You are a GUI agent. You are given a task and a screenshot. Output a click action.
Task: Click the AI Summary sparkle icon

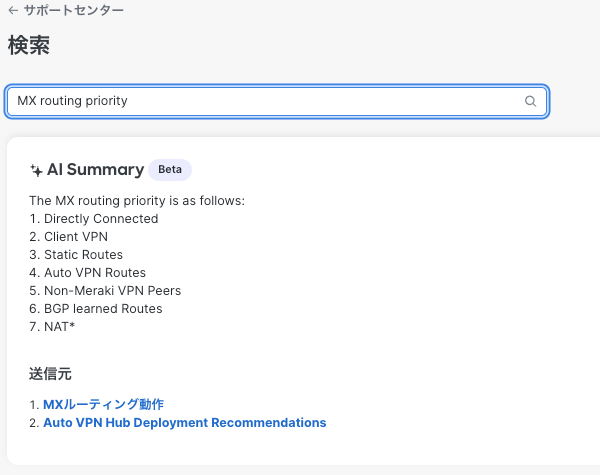coord(36,170)
